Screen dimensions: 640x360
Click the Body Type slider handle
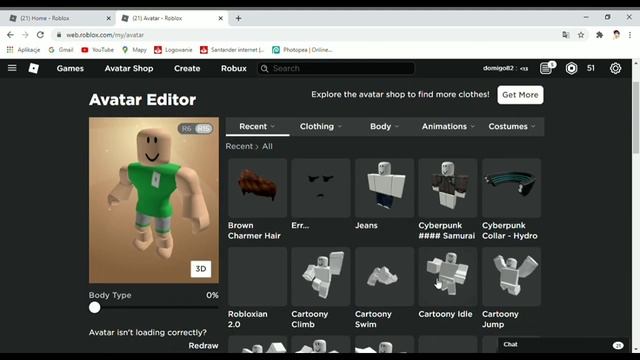tap(95, 307)
